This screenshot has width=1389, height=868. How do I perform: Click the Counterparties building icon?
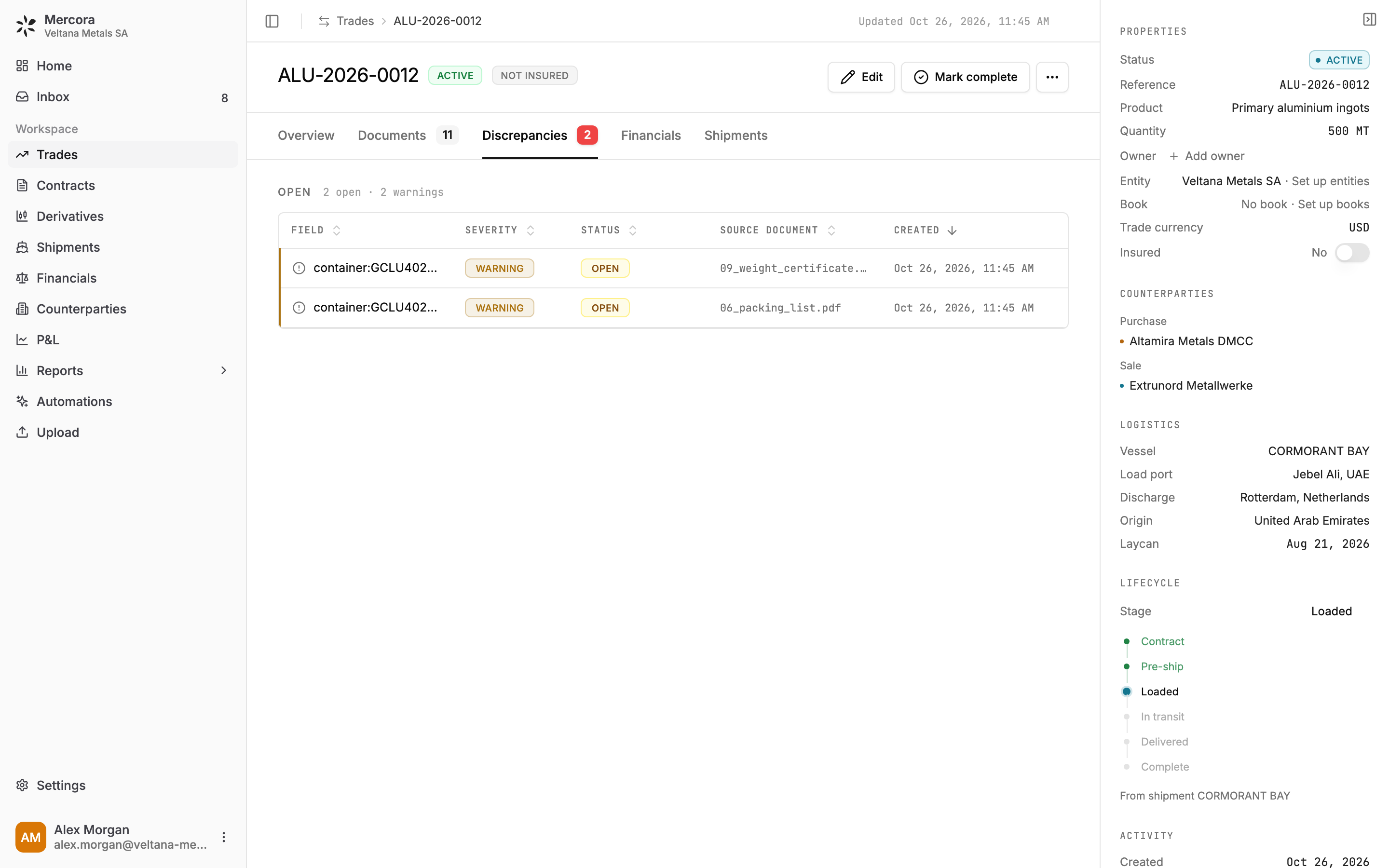22,309
